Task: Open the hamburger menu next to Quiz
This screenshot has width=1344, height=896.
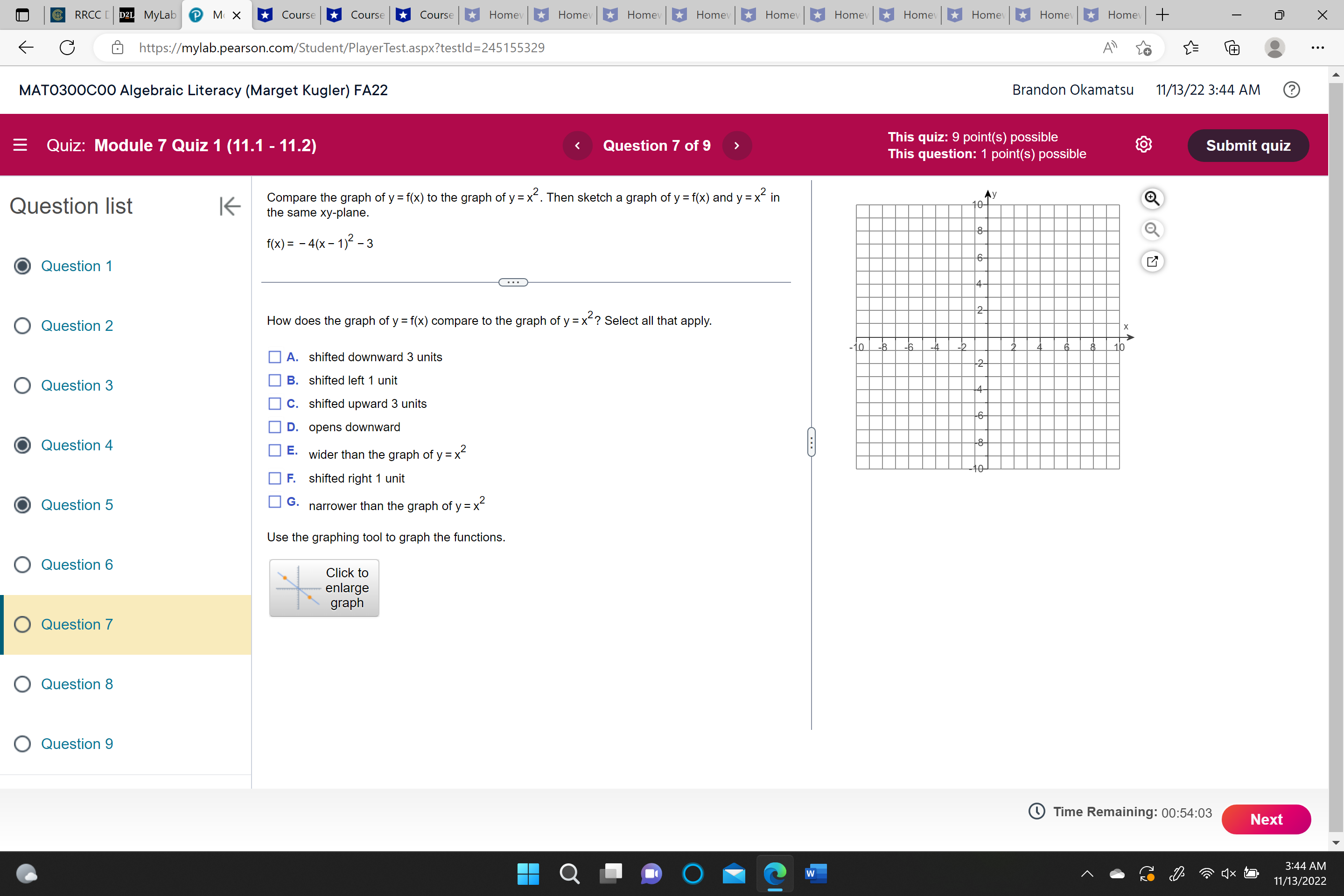Action: (20, 145)
